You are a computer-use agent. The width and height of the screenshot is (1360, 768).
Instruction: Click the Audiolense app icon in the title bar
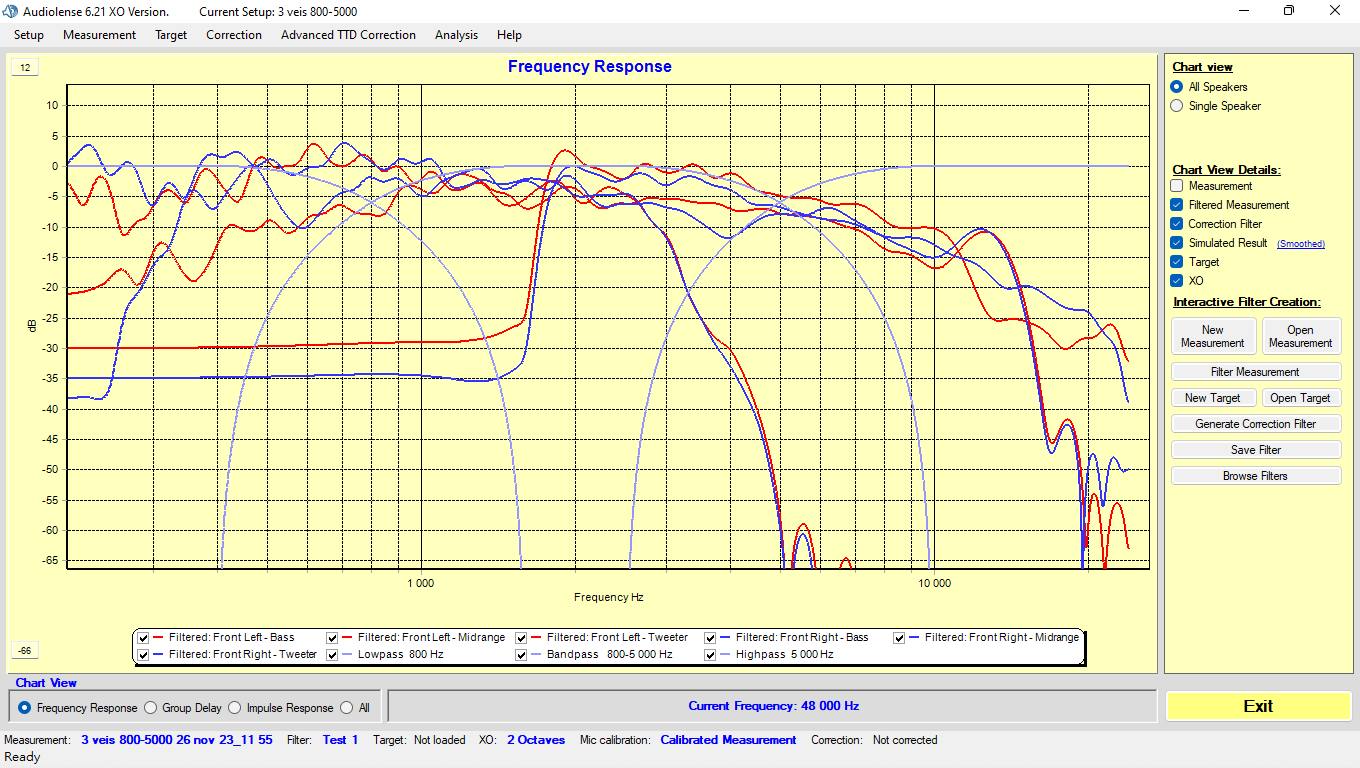[x=11, y=11]
